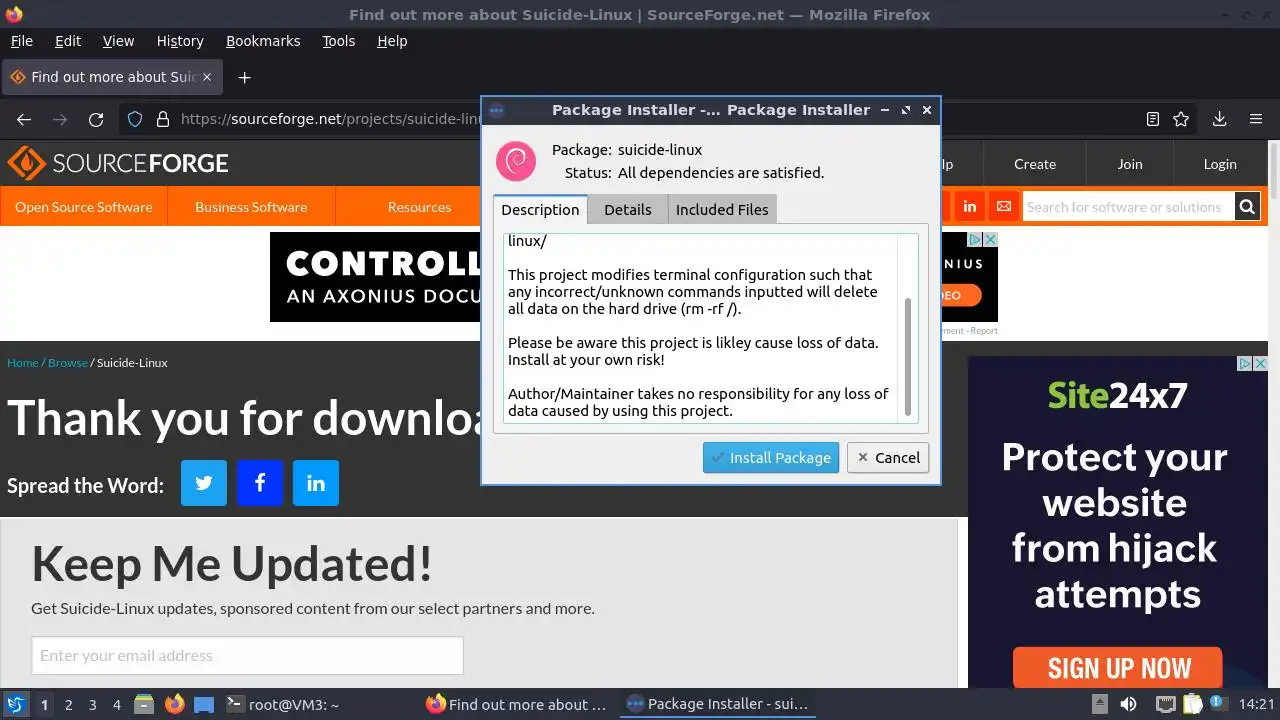
Task: Open Firefox downloads panel
Action: [1219, 119]
